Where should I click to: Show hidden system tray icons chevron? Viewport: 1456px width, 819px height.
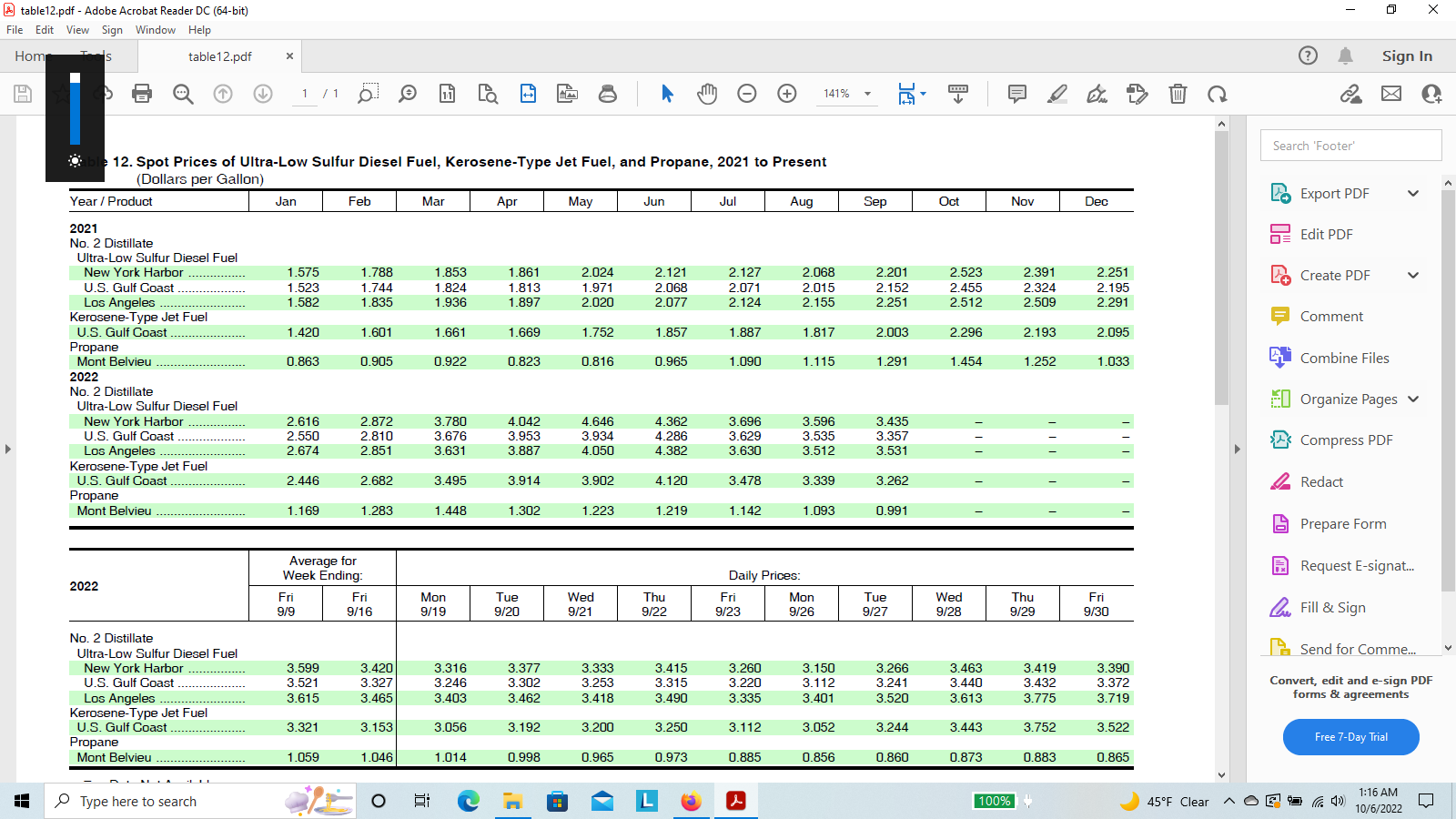pos(1228,801)
